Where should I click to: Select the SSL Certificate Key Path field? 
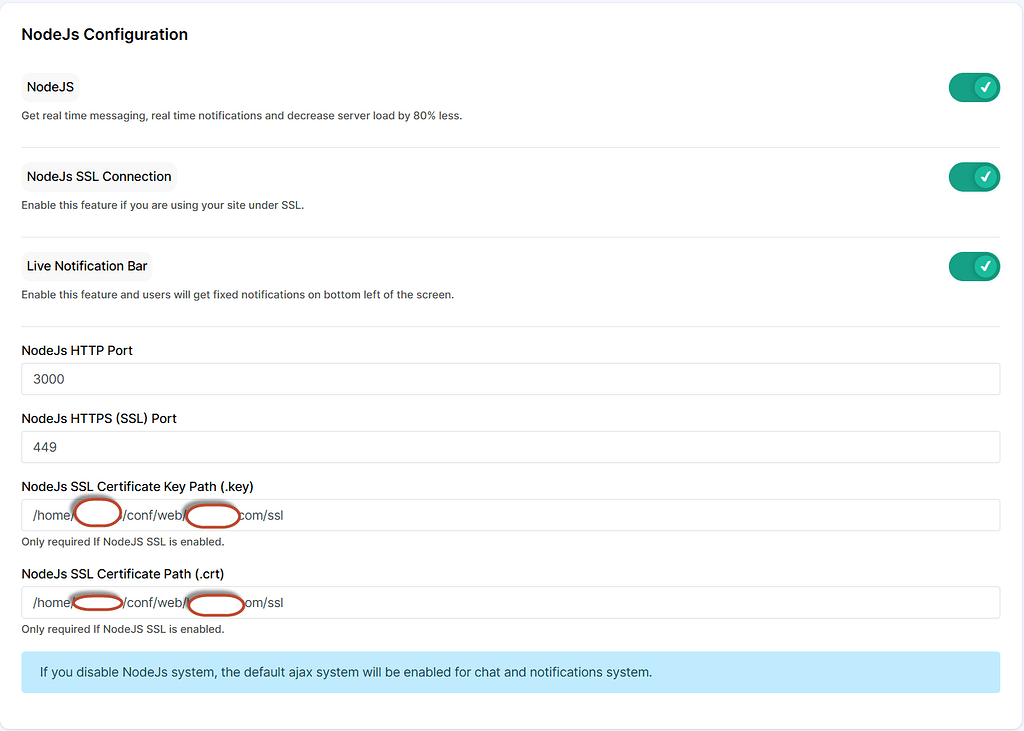click(x=512, y=515)
